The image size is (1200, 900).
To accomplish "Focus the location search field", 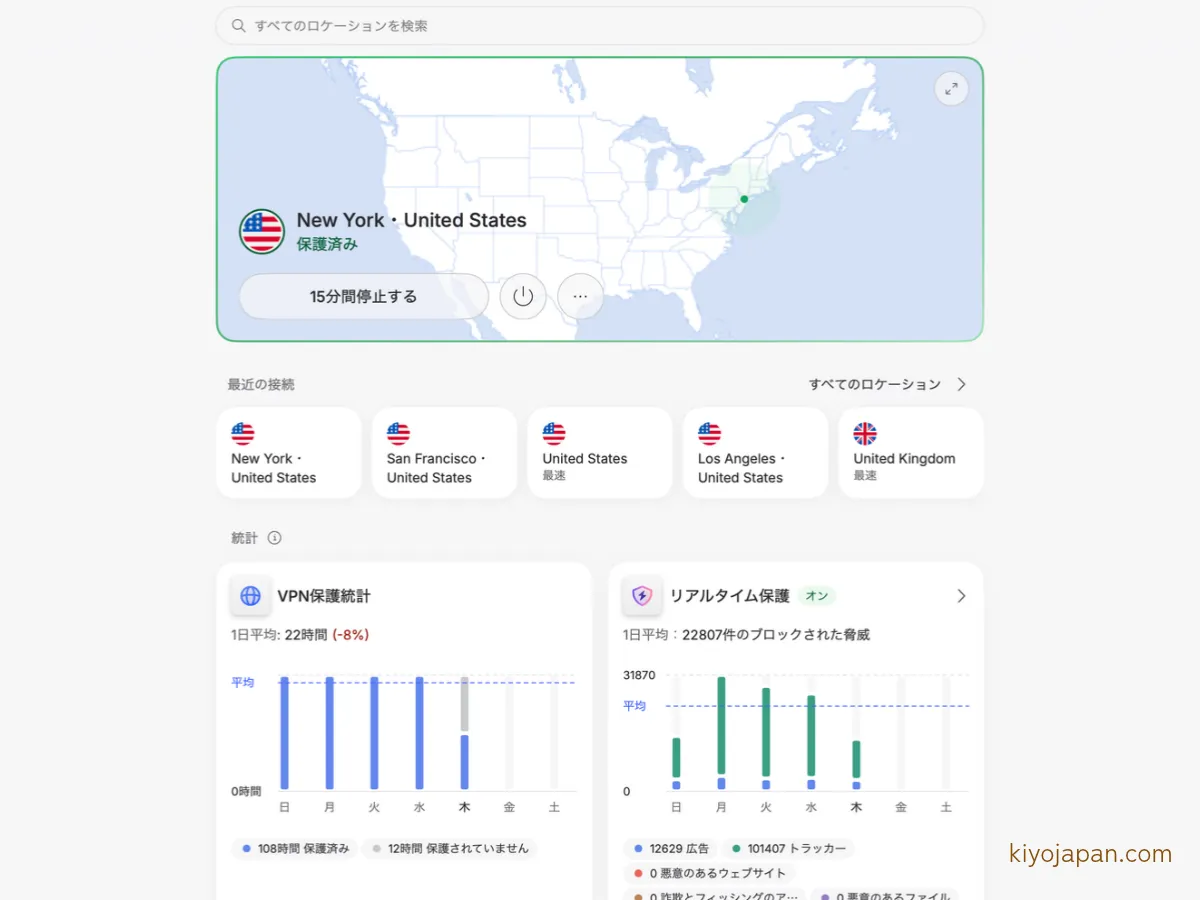I will click(x=600, y=26).
